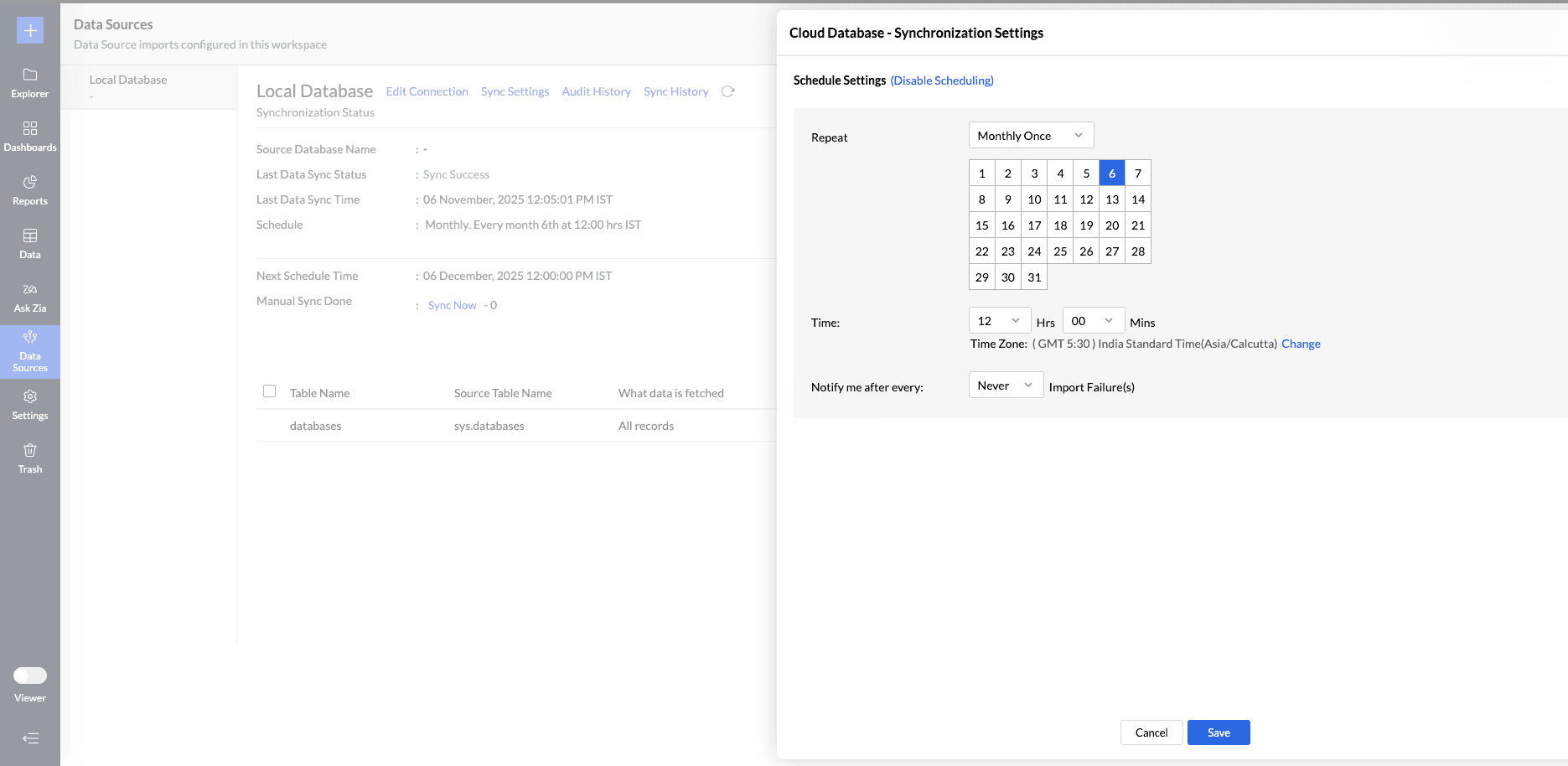Switch to Sync History tab
Image resolution: width=1568 pixels, height=766 pixels.
click(675, 91)
